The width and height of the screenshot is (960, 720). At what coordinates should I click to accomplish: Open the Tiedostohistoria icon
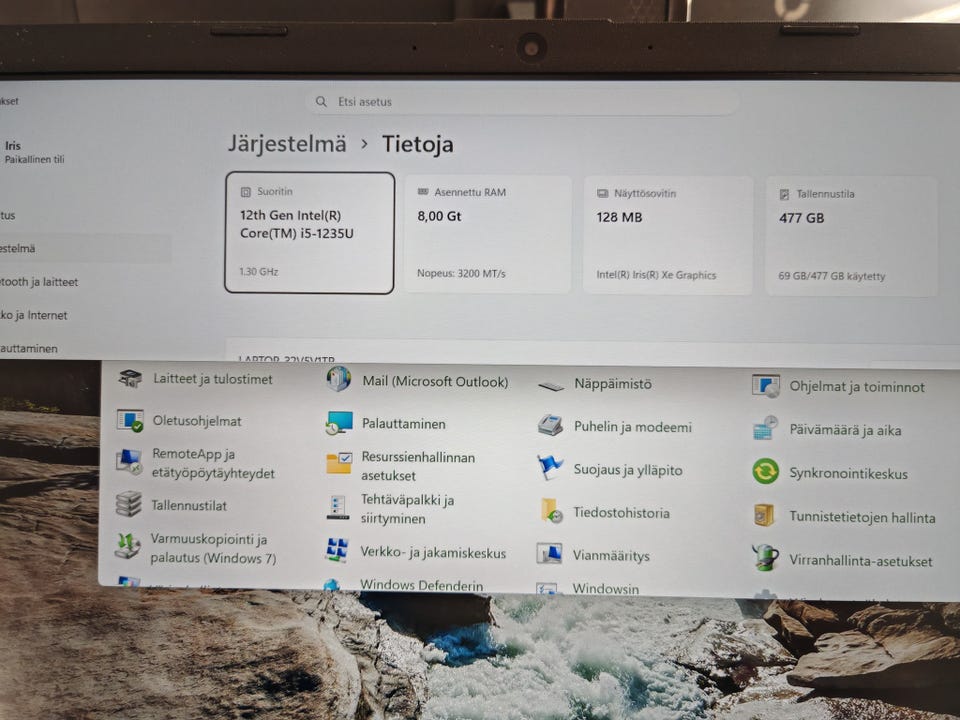click(x=551, y=510)
